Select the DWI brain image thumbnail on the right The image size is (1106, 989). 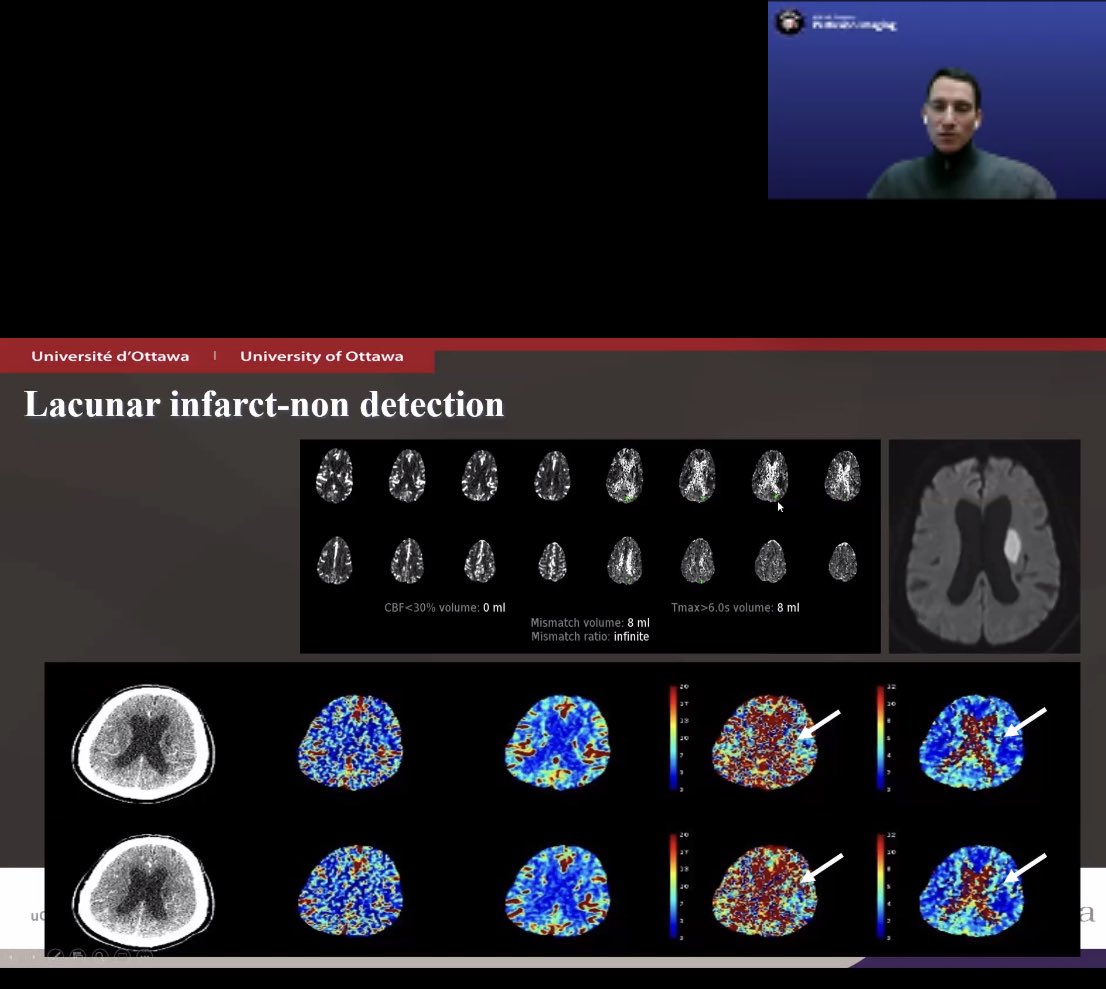tap(983, 546)
